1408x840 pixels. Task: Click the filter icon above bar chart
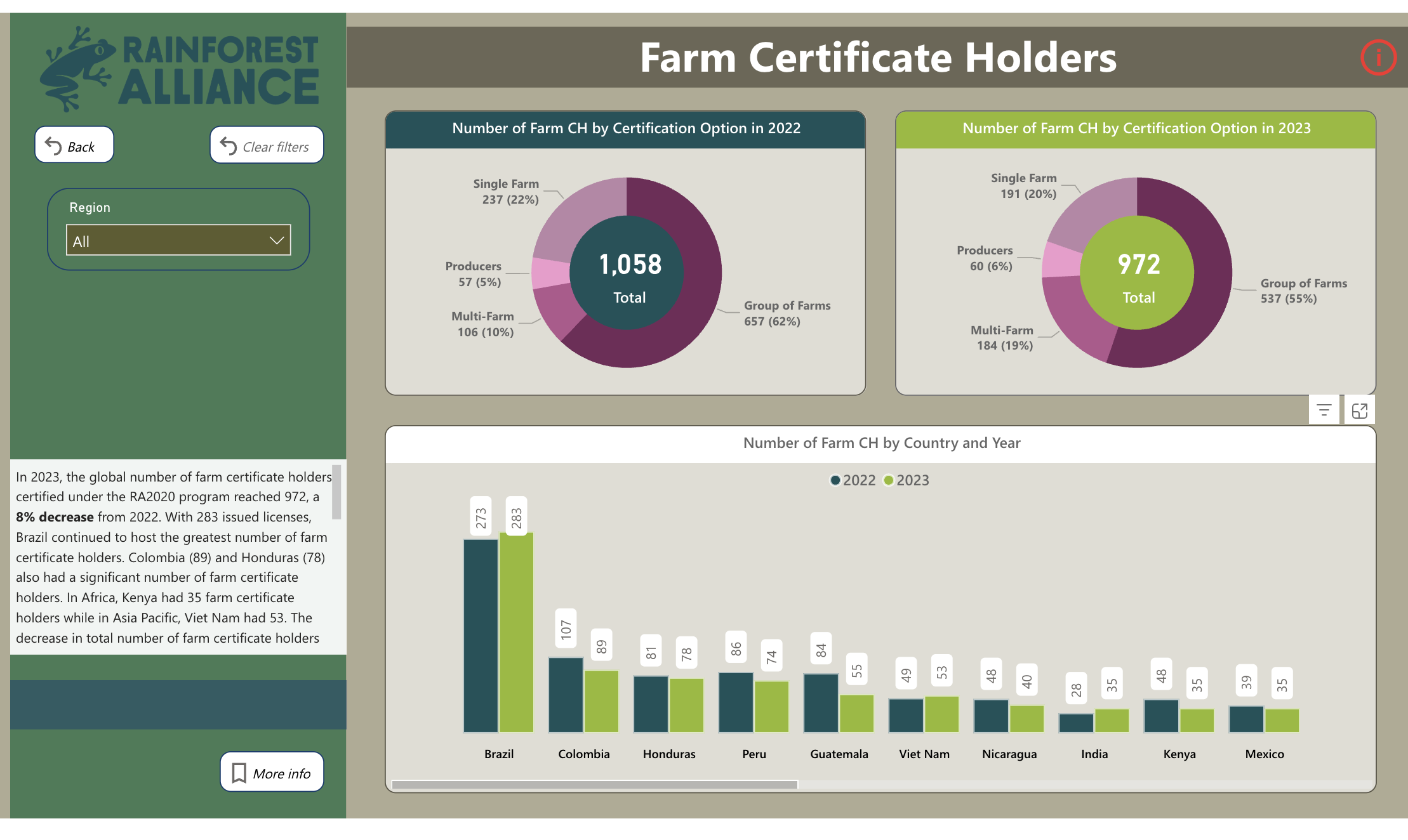[1324, 410]
